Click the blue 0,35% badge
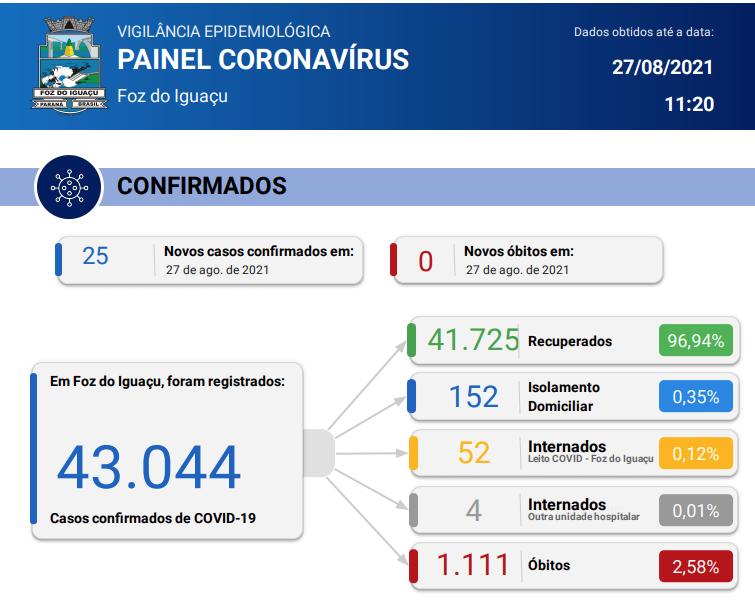The width and height of the screenshot is (755, 600). tap(696, 397)
